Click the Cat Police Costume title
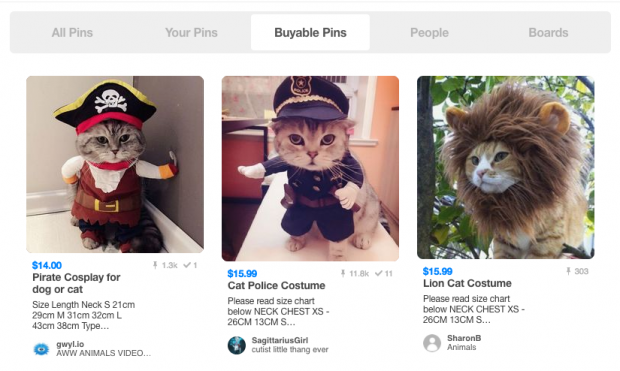 (x=276, y=286)
